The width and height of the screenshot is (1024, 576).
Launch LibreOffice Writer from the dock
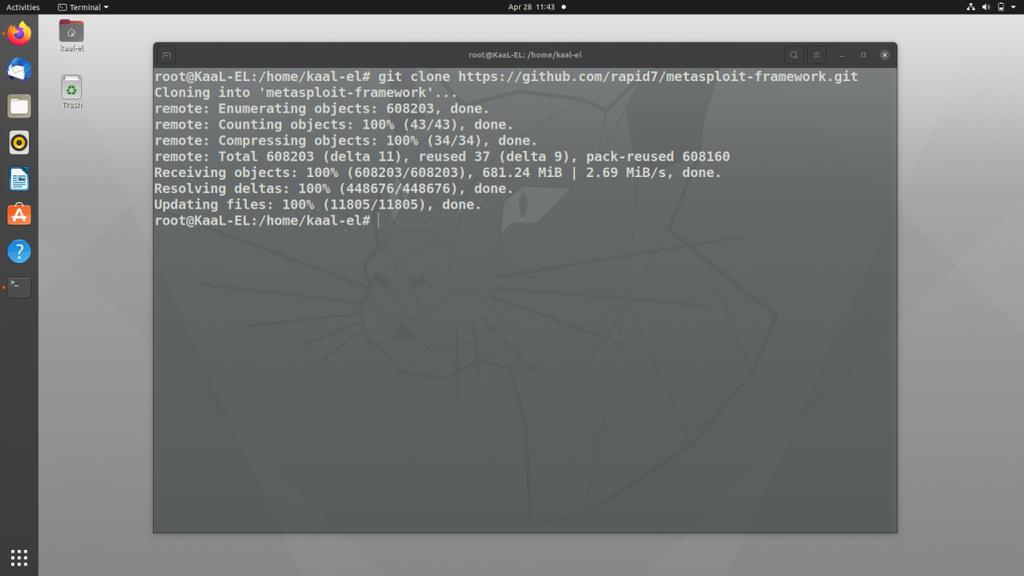click(x=19, y=179)
